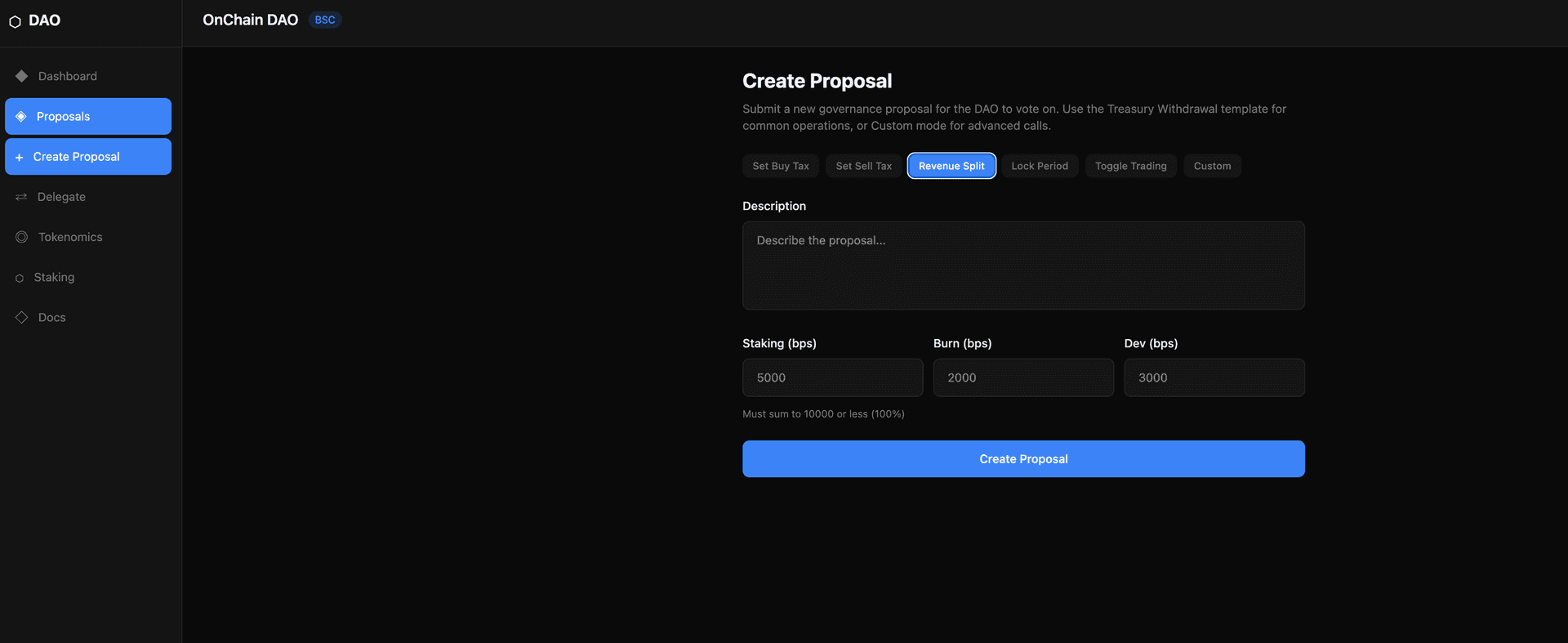Choose the Revenue Split template
The width and height of the screenshot is (1568, 643).
point(951,166)
